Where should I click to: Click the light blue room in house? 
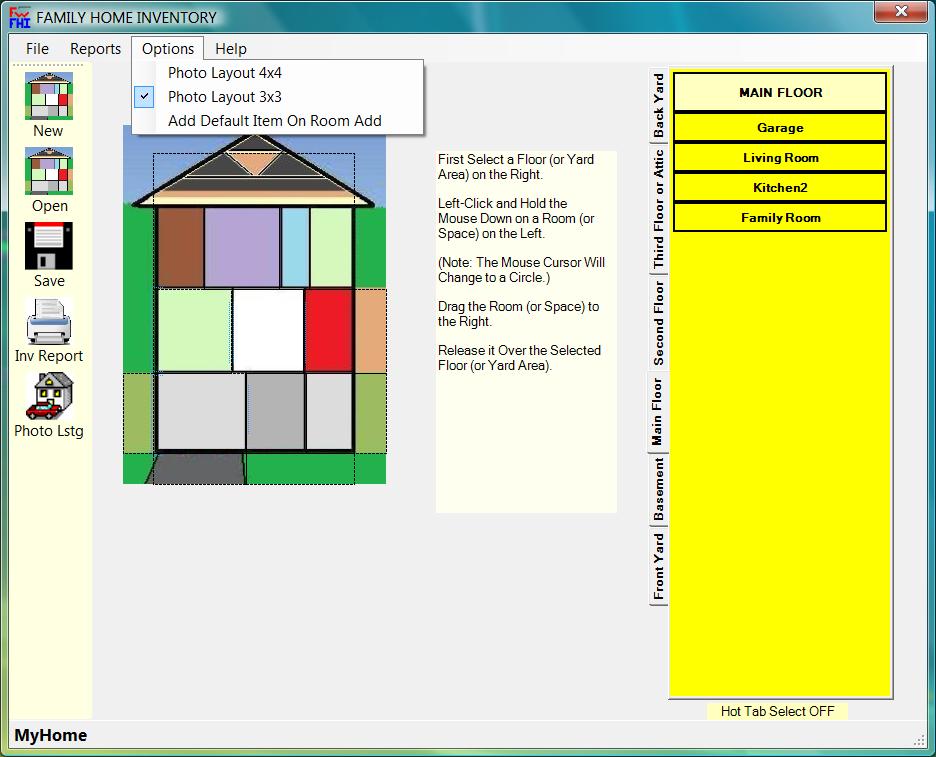[295, 247]
